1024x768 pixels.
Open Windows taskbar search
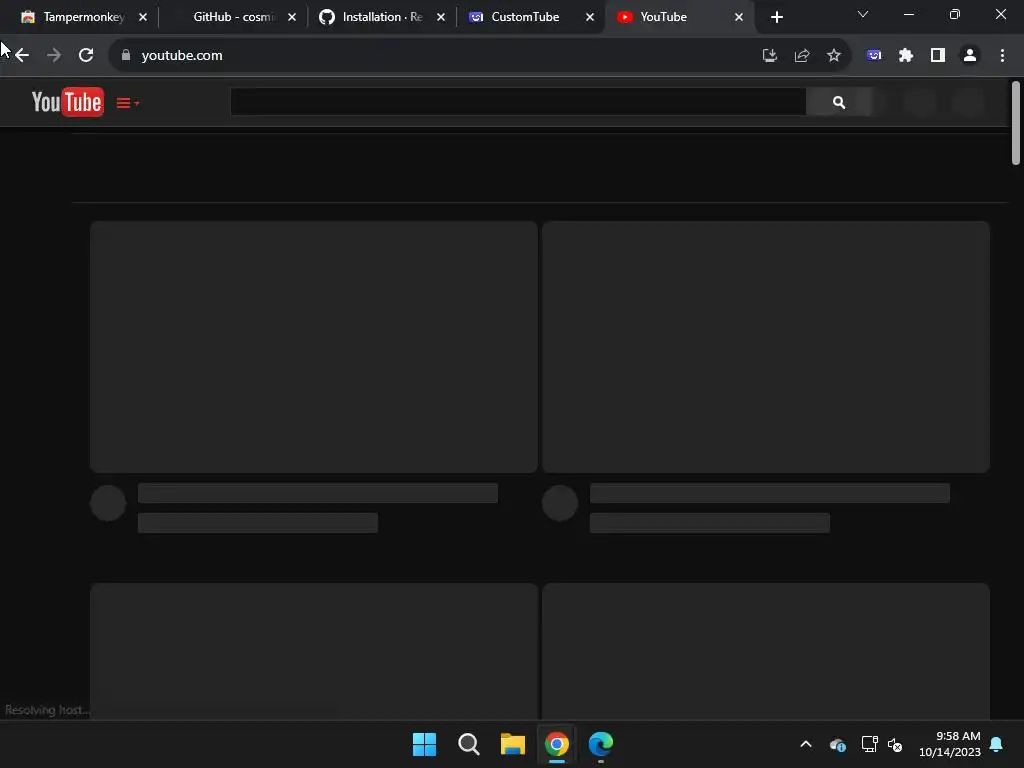(468, 744)
